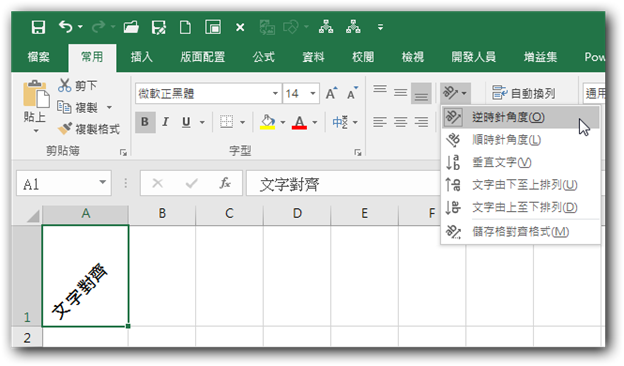Click the 自動換列 wrap text button

pos(523,93)
